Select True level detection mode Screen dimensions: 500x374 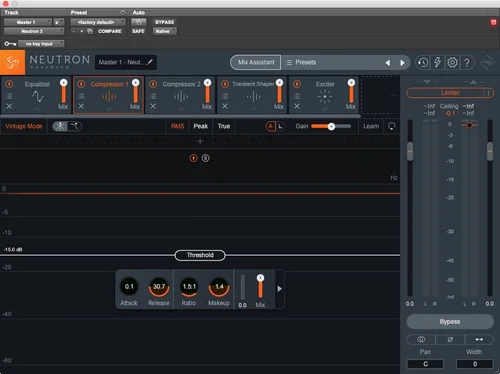(x=224, y=126)
